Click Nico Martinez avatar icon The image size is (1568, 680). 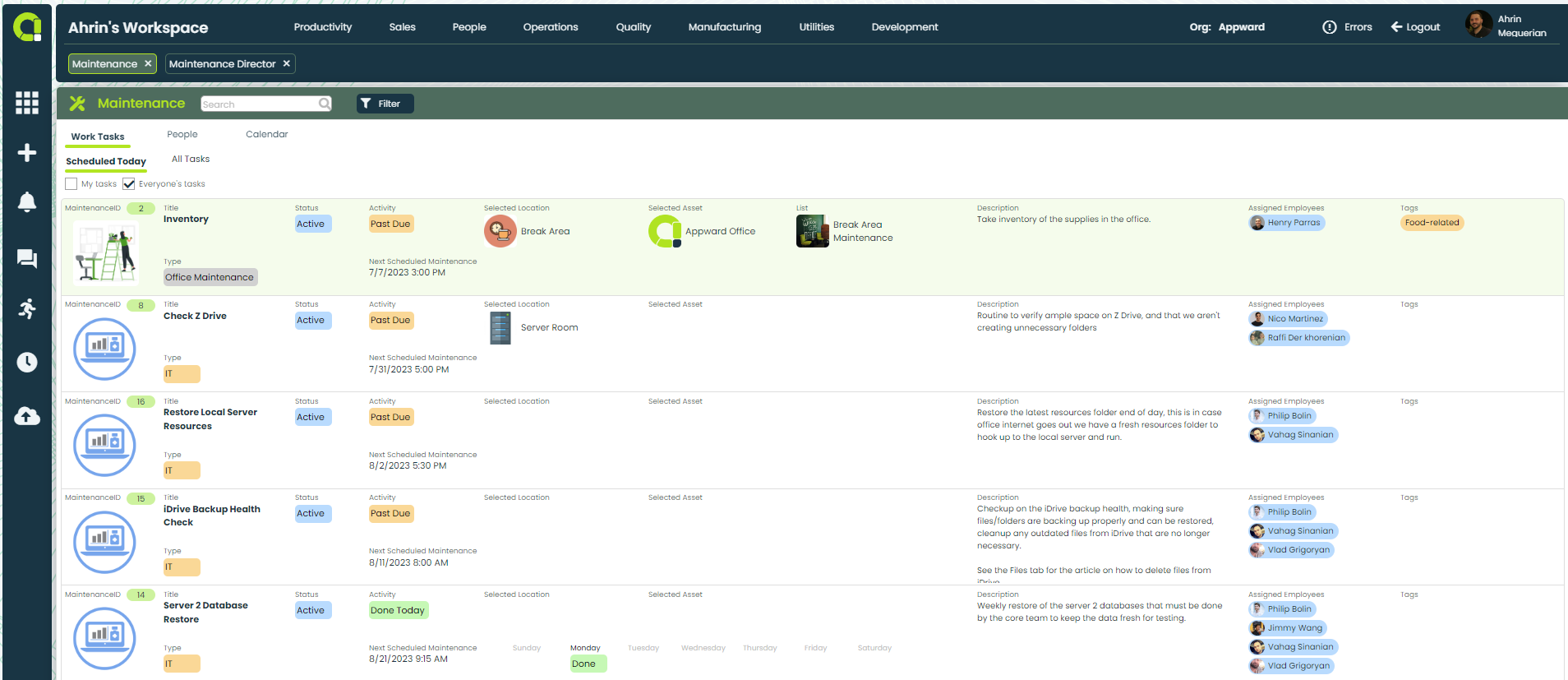(x=1257, y=319)
